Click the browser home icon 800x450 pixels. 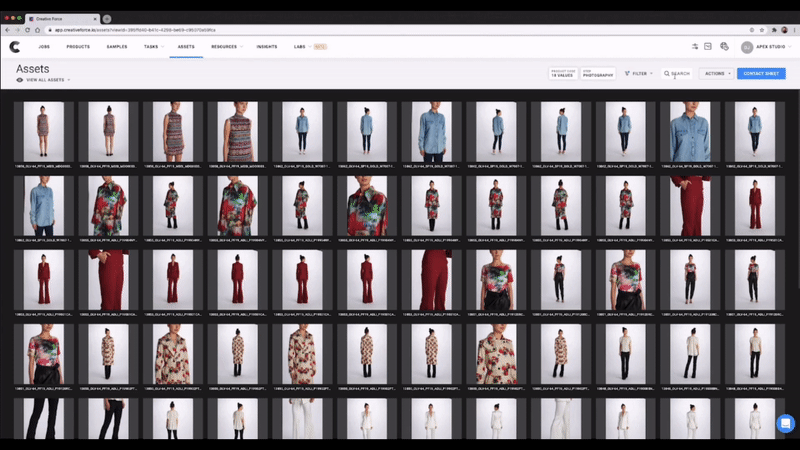click(x=37, y=30)
